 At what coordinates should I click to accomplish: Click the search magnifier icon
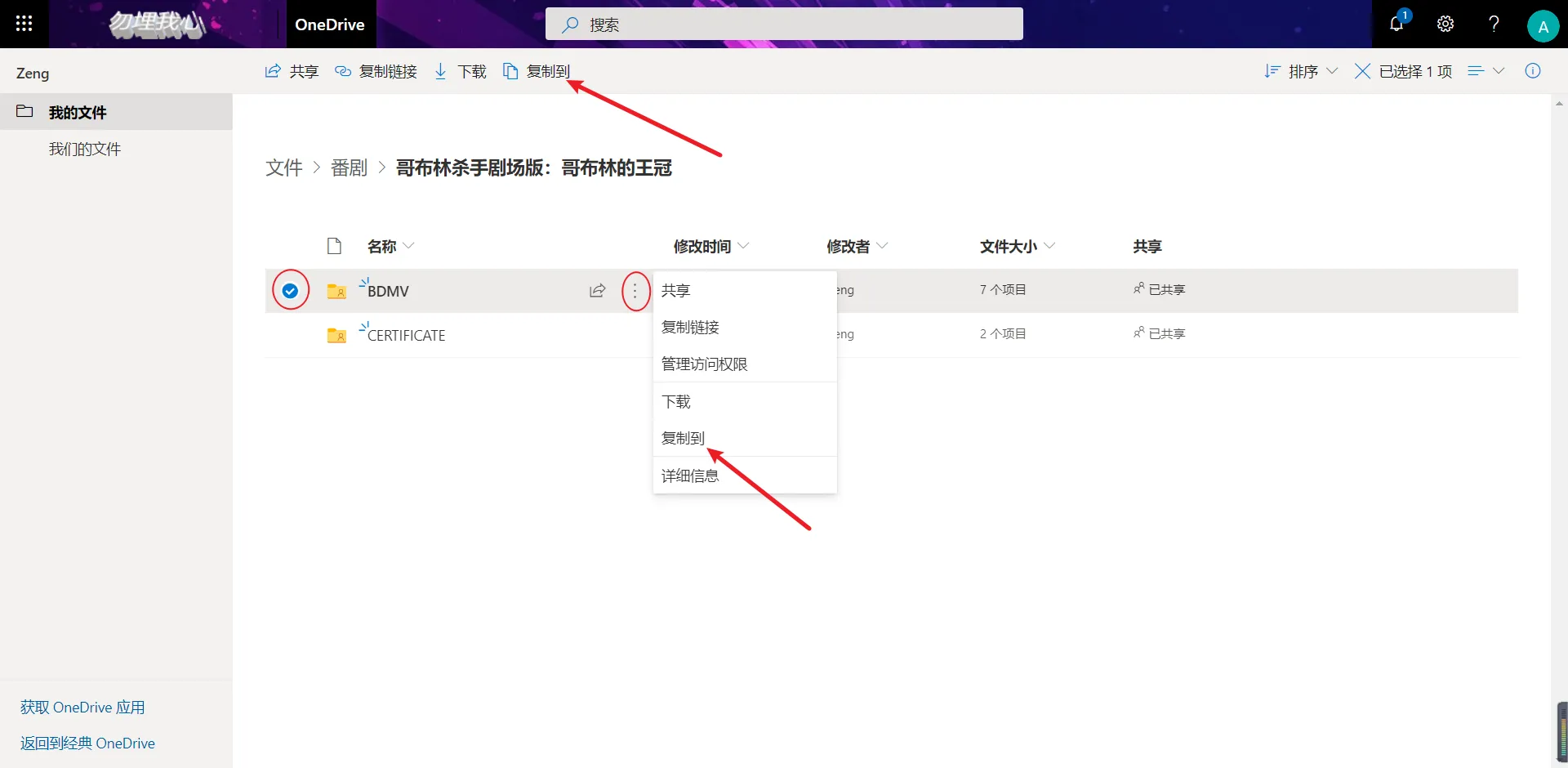[570, 25]
